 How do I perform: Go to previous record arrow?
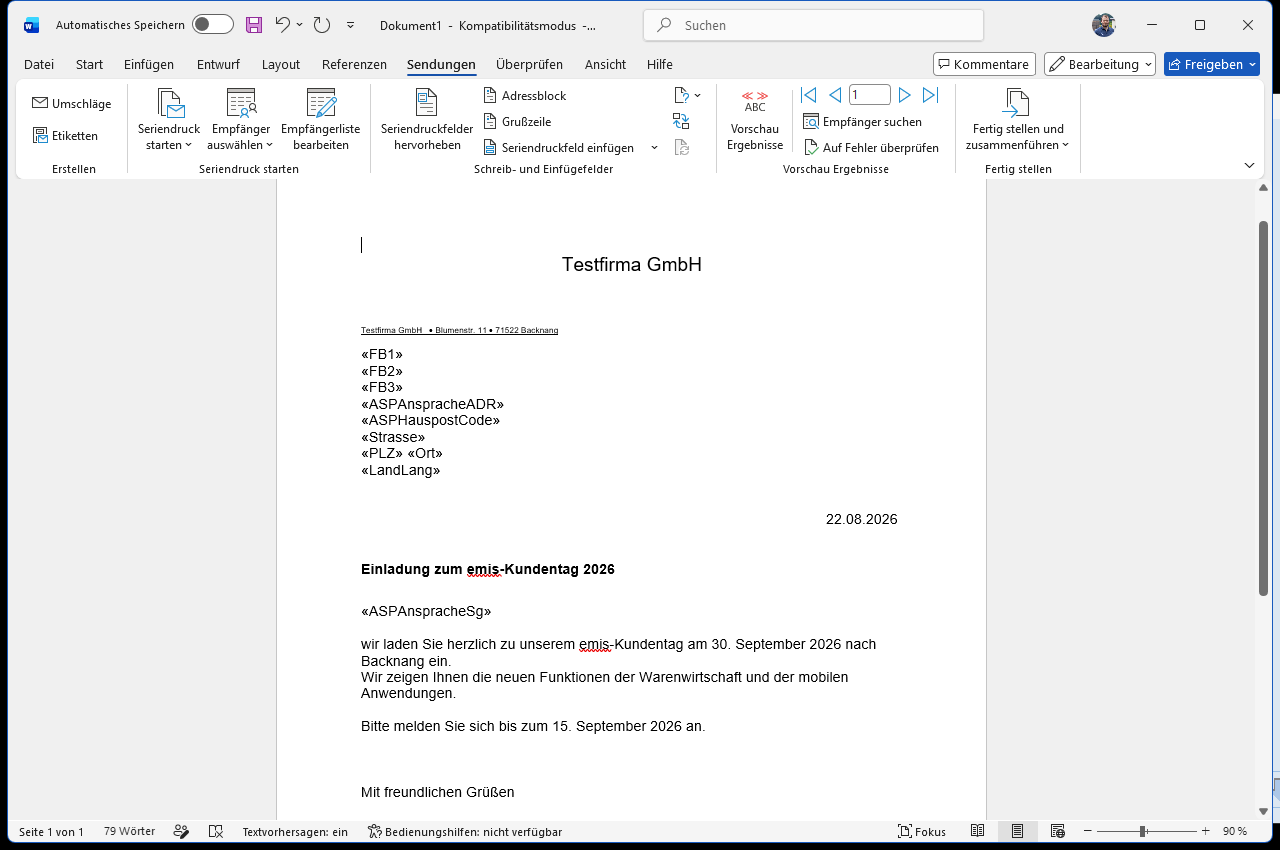click(835, 95)
